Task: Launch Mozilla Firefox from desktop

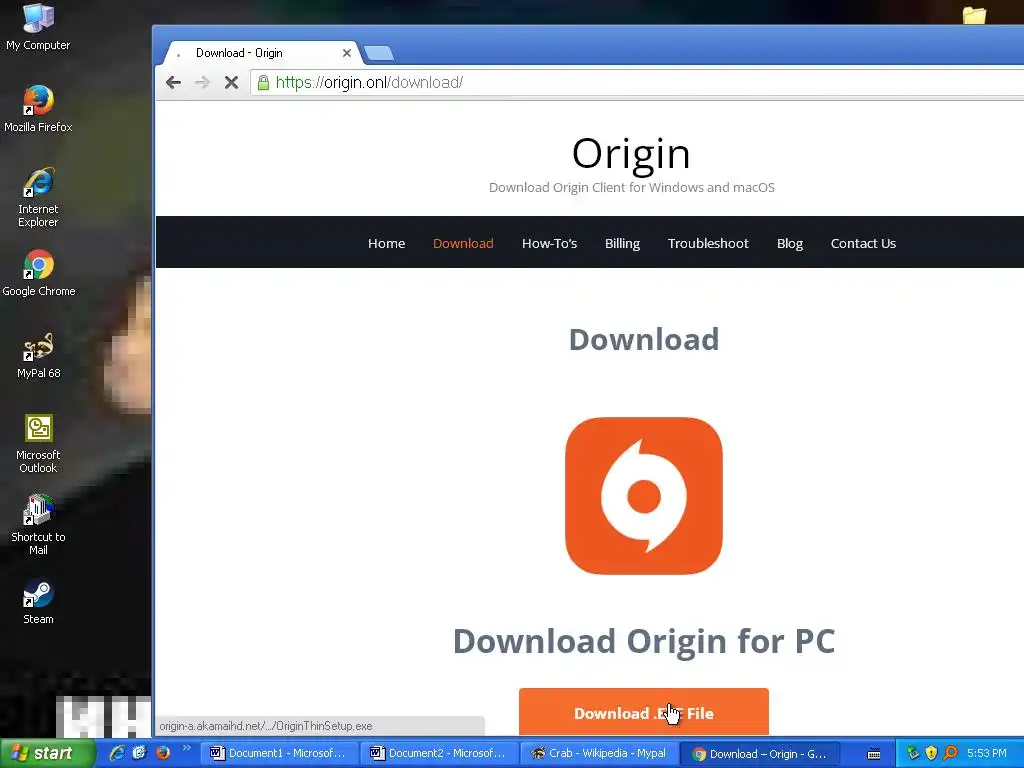Action: click(38, 108)
